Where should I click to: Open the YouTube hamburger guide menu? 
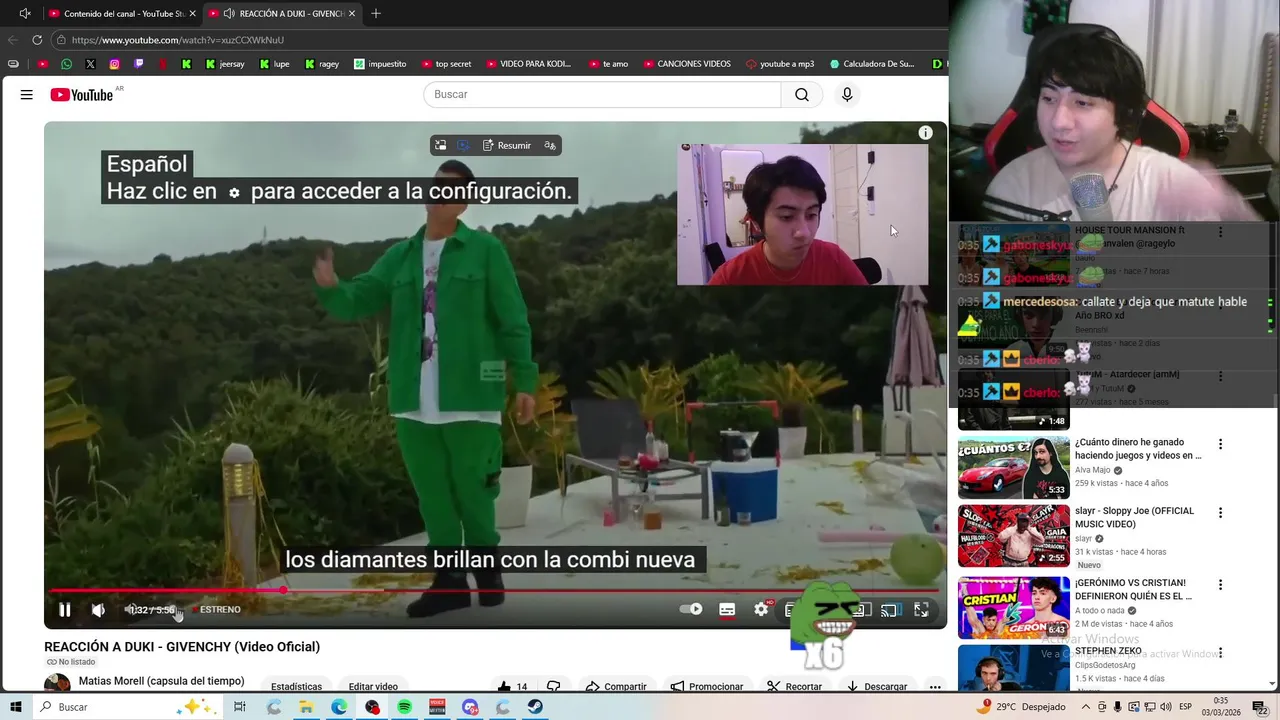27,95
